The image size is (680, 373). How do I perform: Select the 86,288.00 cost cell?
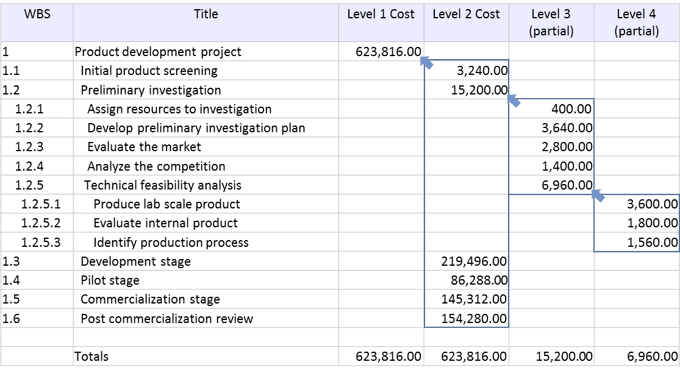click(x=466, y=281)
